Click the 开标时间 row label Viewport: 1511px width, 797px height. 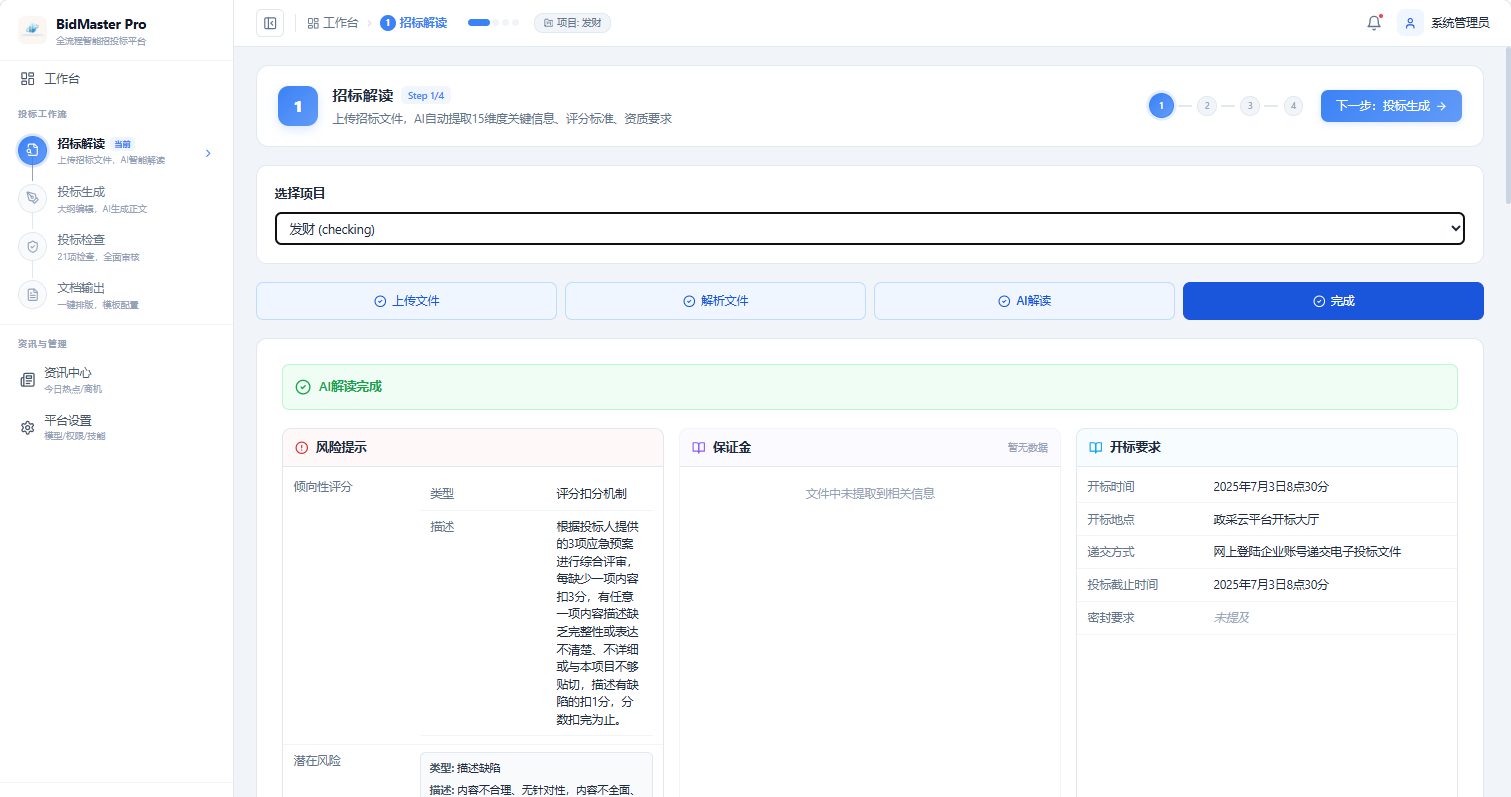point(1111,487)
